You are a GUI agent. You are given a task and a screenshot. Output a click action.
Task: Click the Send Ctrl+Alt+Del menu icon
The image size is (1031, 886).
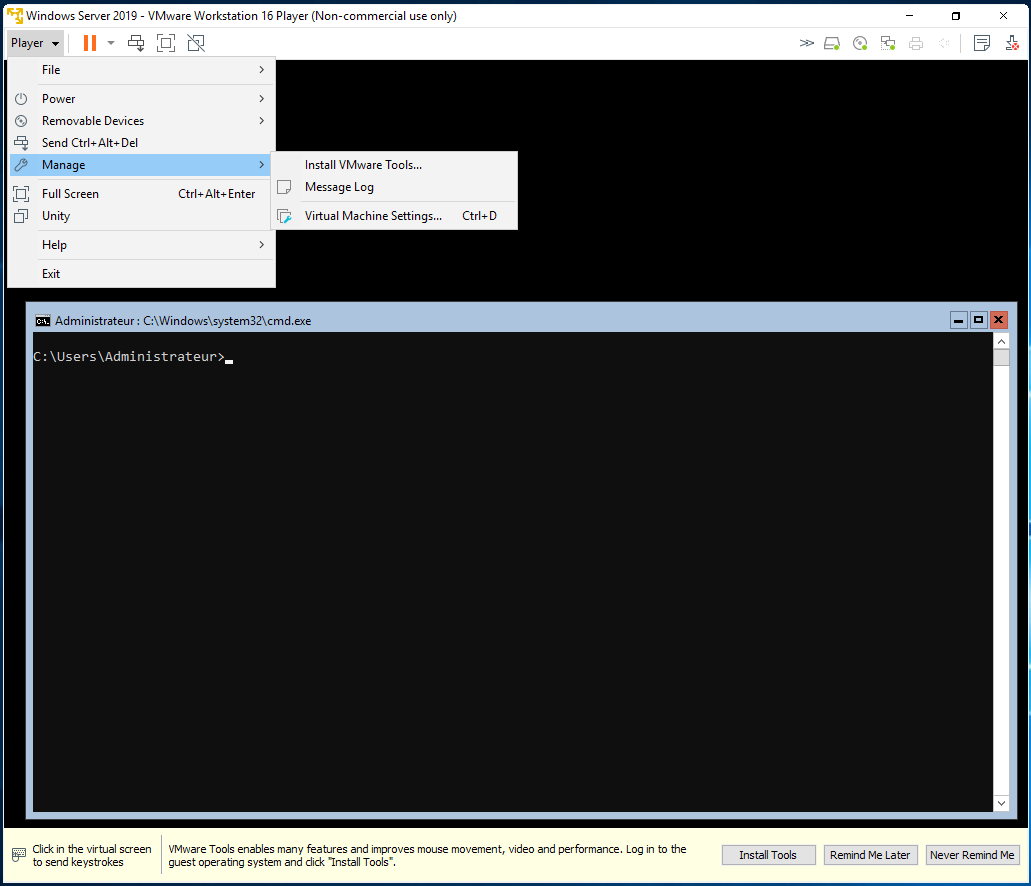tap(21, 143)
